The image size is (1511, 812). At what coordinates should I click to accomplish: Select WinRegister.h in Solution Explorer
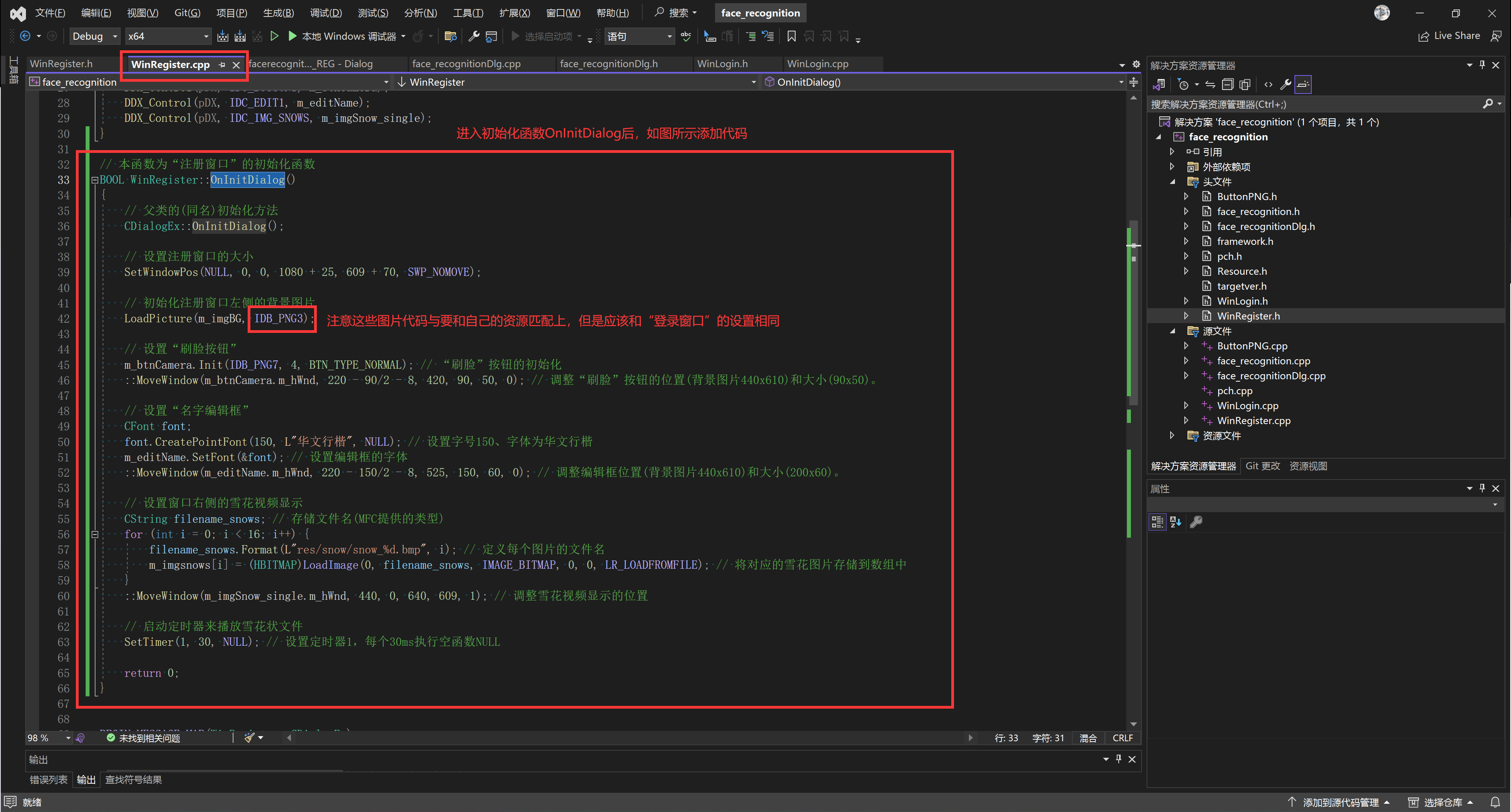1249,316
